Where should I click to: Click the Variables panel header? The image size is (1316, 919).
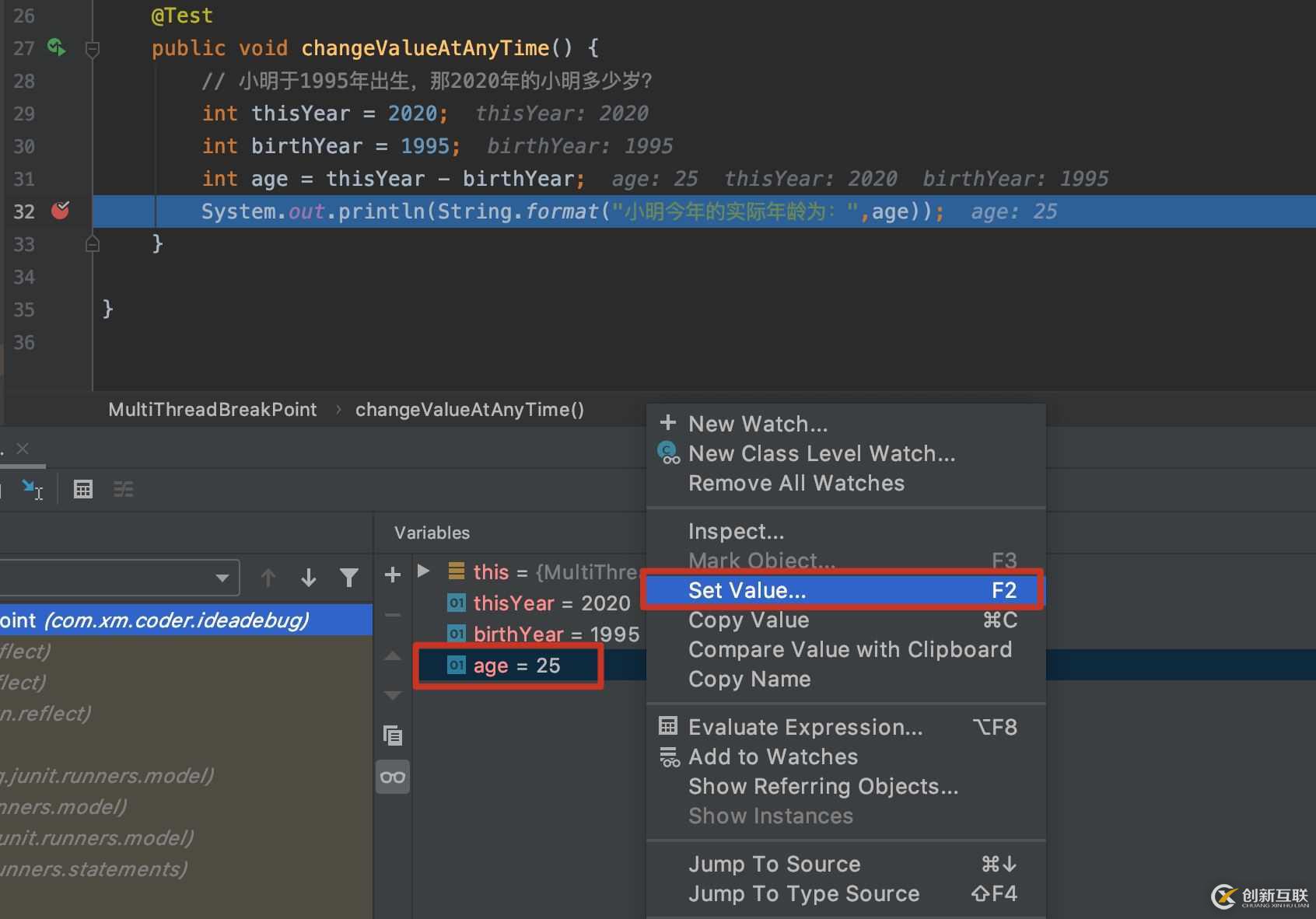432,533
